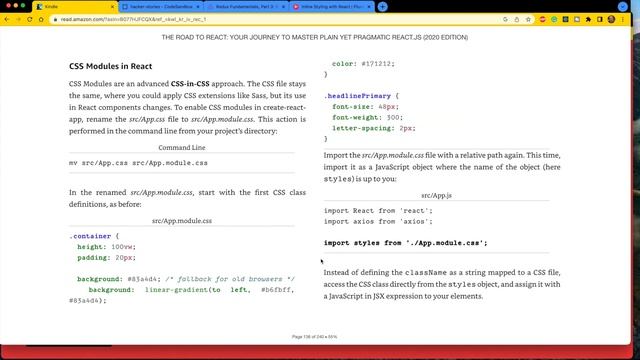Viewport: 640px width, 360px height.
Task: Click the 'fallback for old browsers' comment
Action: (x=230, y=279)
